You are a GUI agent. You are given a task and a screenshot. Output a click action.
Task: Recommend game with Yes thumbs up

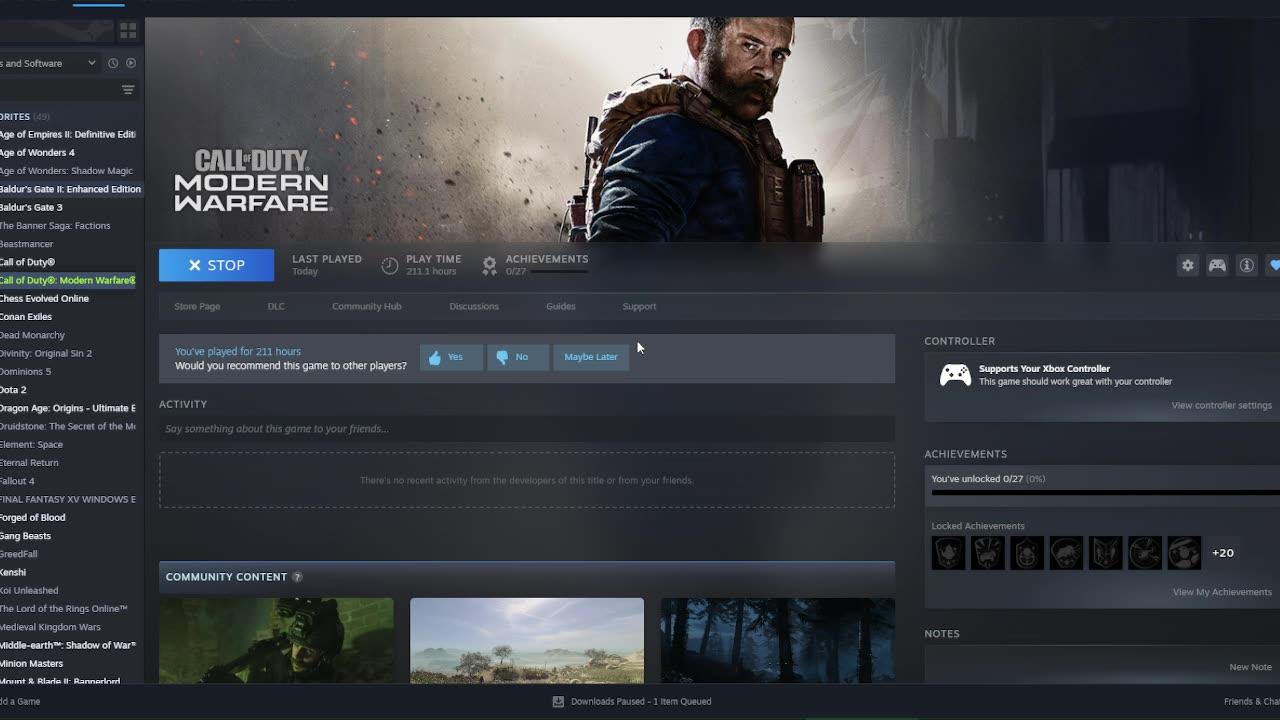point(451,357)
